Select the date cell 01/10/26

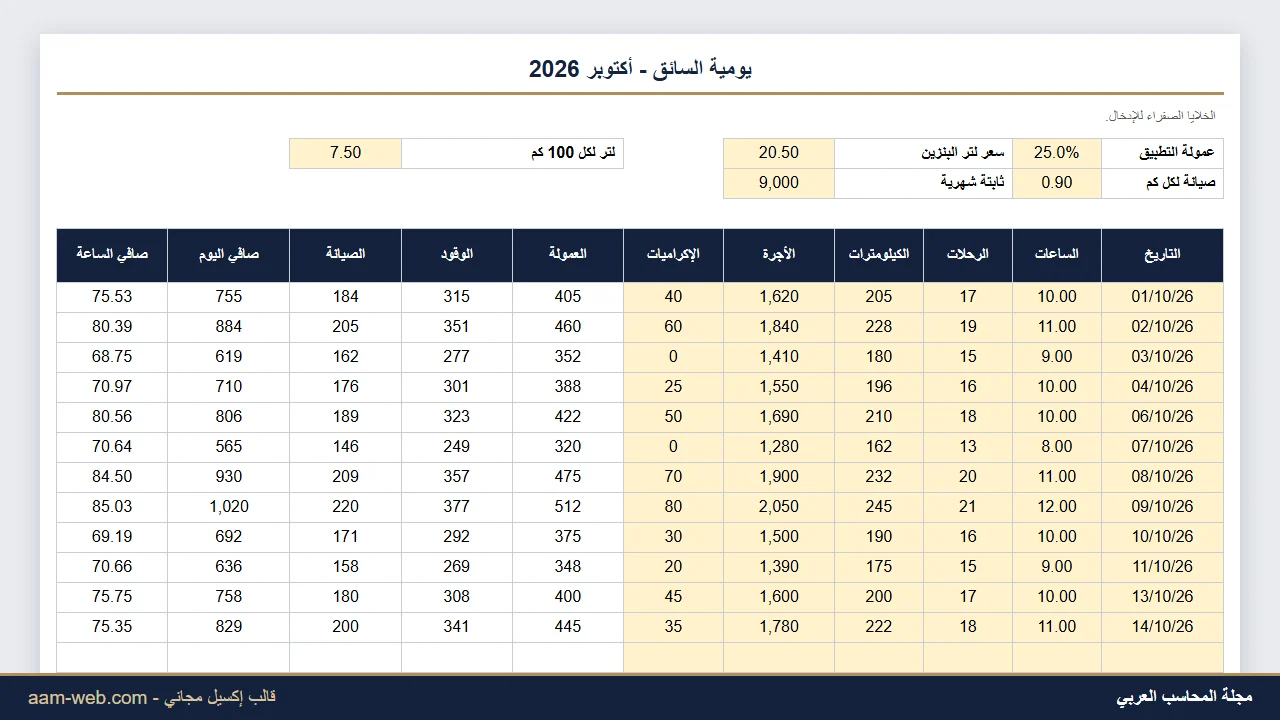(1162, 297)
